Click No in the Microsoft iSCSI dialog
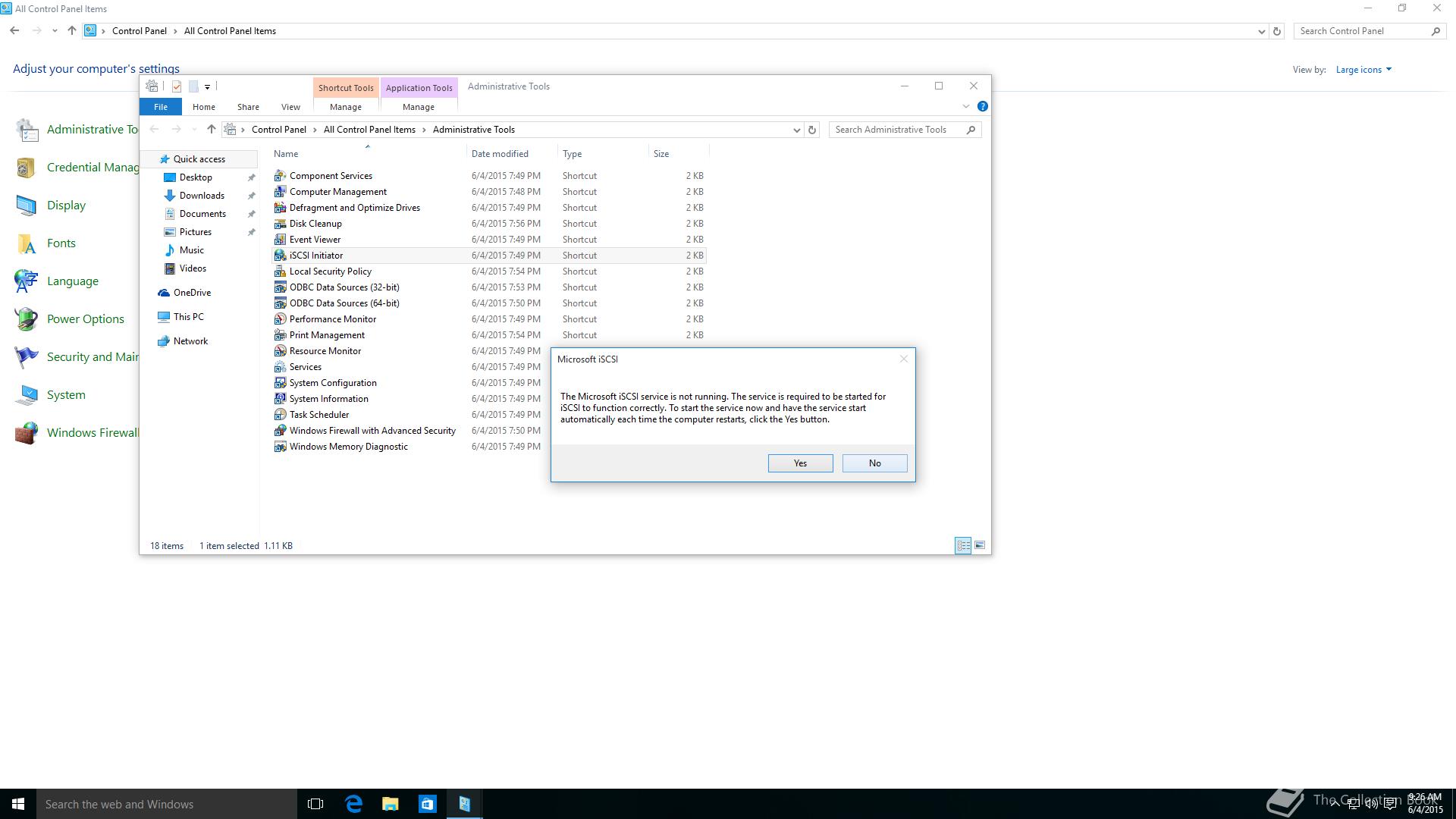The width and height of the screenshot is (1456, 819). [x=874, y=463]
